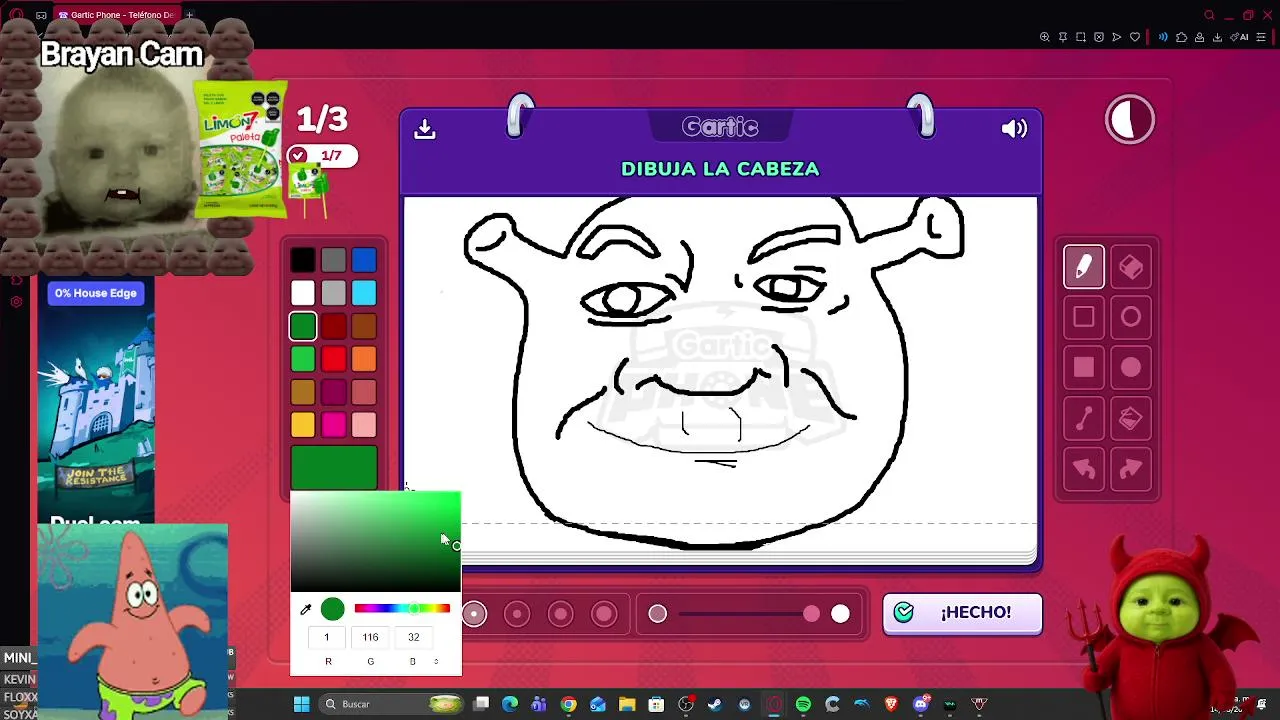Switch color format with the RGB arrows
The image size is (1280, 720).
[x=436, y=661]
